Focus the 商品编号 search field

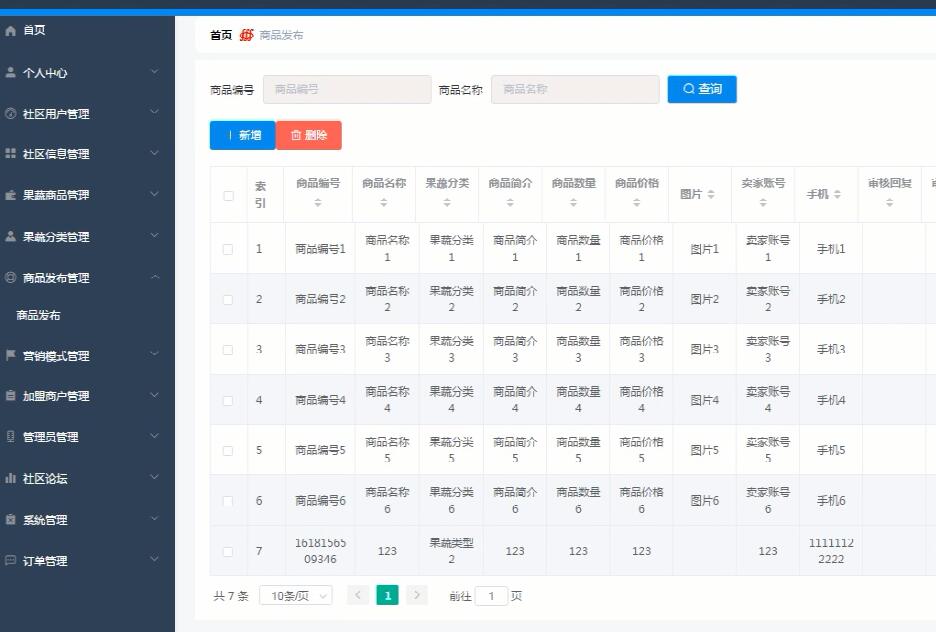click(x=347, y=90)
